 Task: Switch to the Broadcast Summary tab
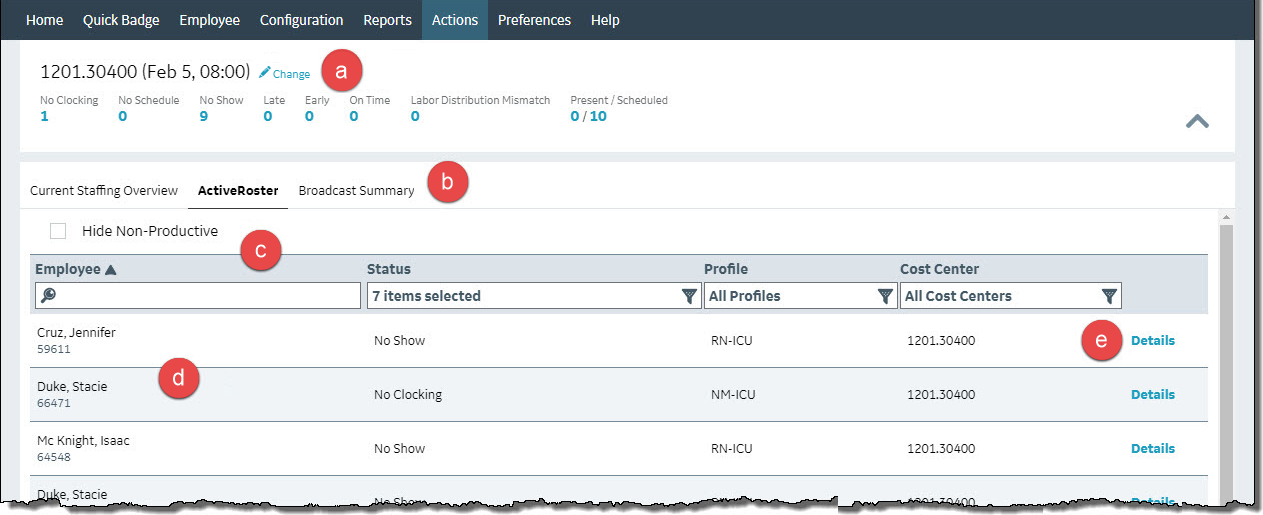356,191
